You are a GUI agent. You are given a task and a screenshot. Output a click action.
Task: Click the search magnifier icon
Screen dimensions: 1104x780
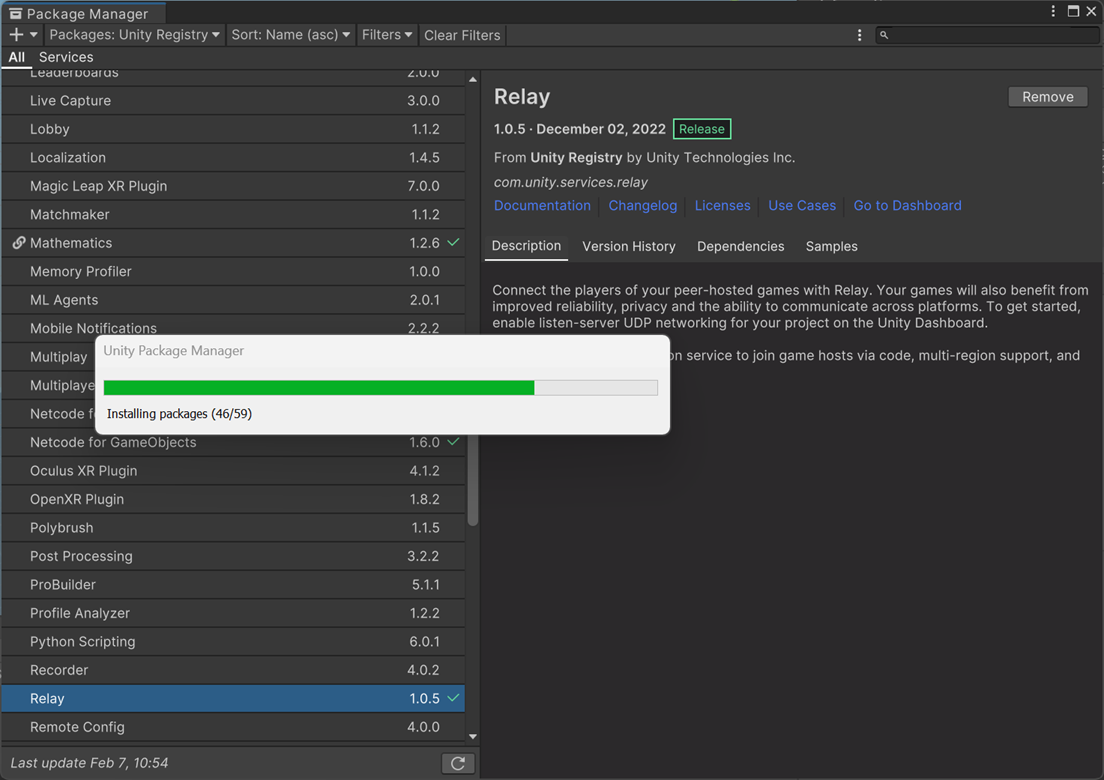pos(884,35)
